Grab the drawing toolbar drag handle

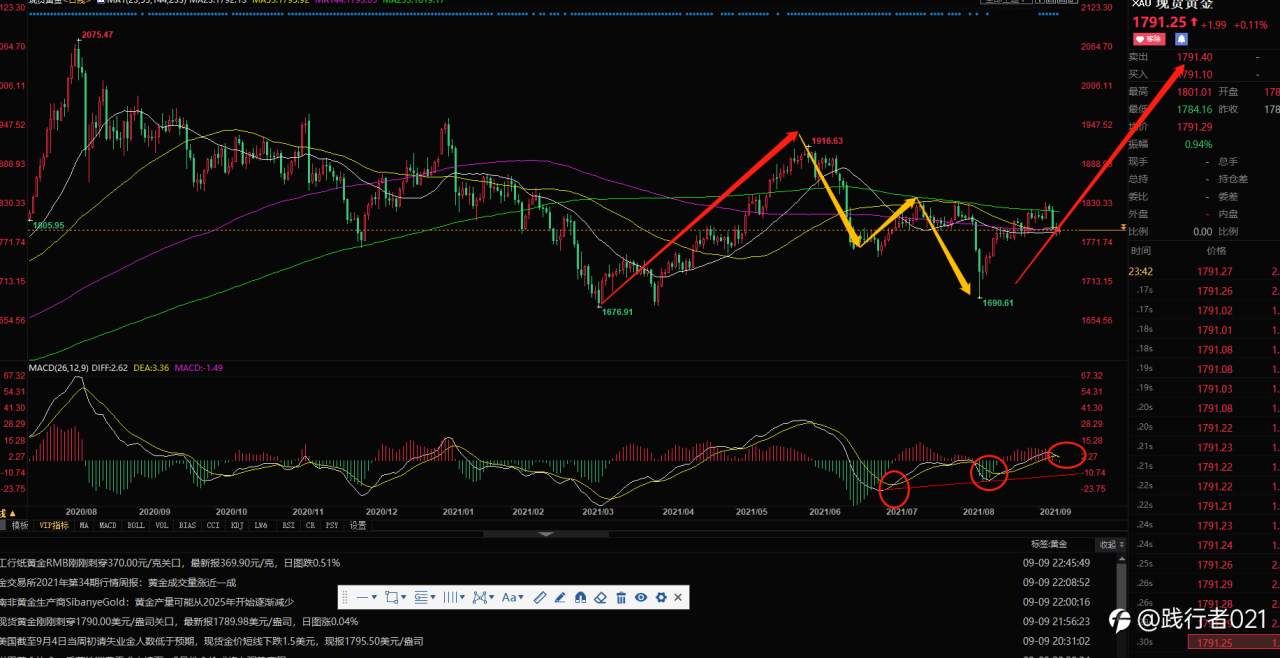pyautogui.click(x=345, y=597)
